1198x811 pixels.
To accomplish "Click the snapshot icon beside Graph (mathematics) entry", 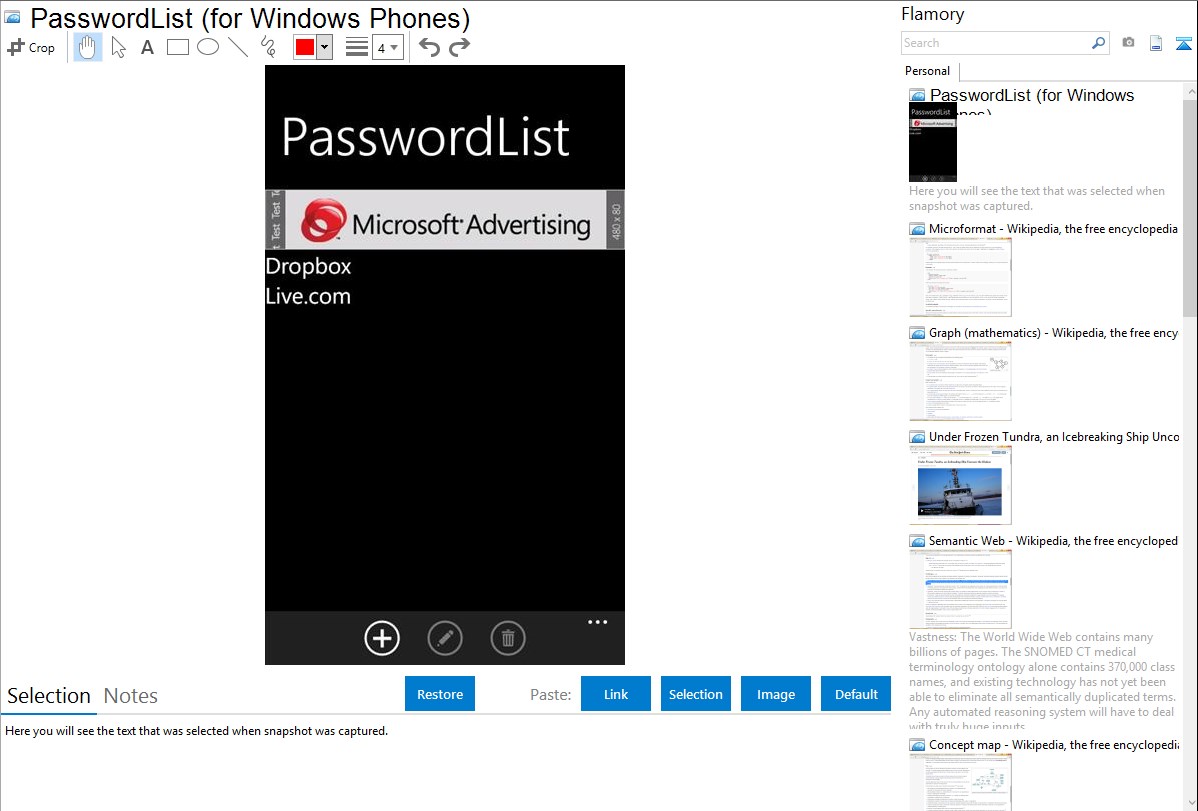I will click(918, 333).
